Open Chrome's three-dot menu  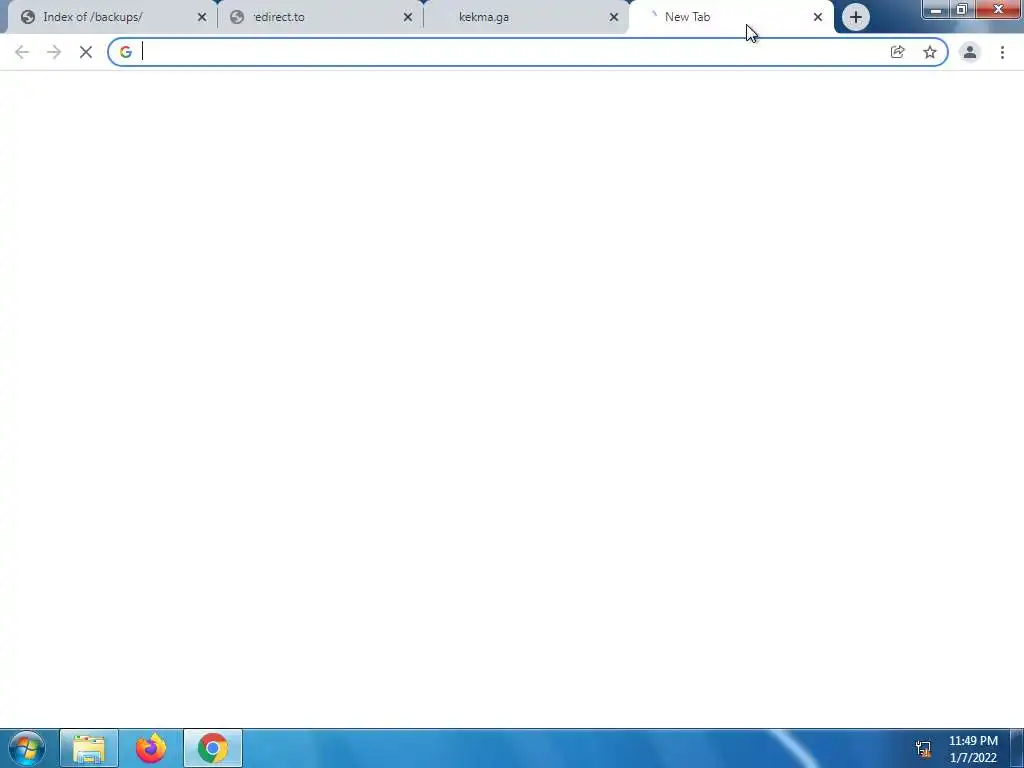click(1002, 52)
